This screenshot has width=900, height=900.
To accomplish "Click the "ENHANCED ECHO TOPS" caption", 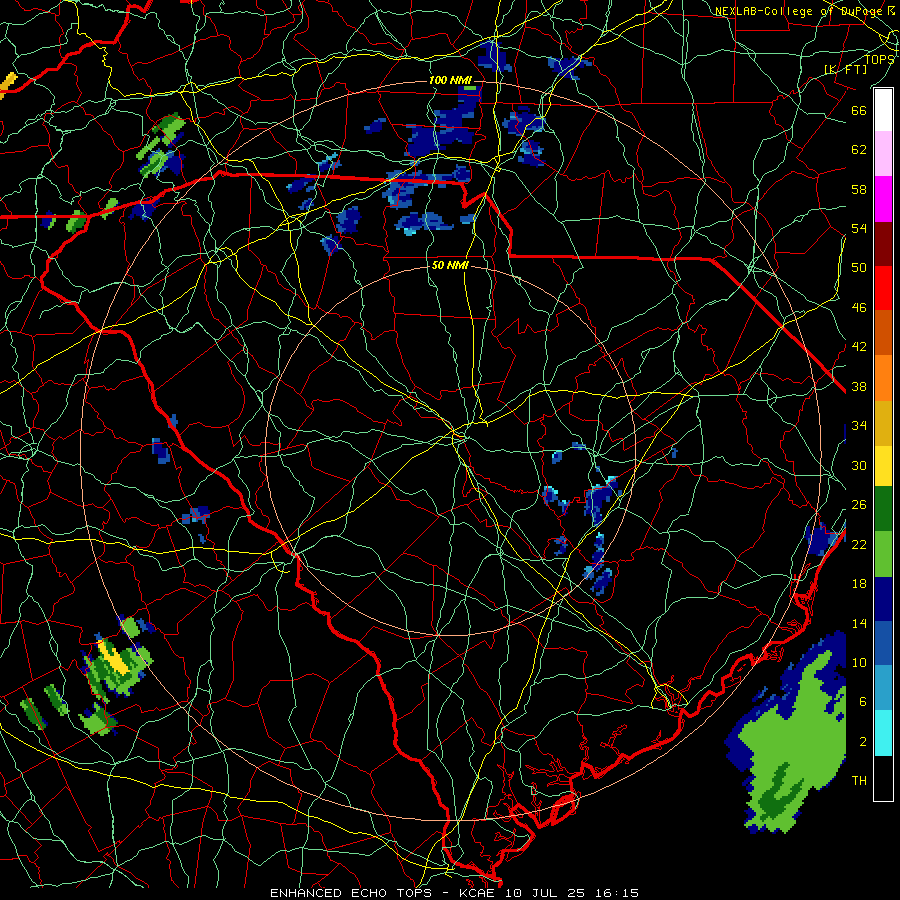I will (350, 893).
